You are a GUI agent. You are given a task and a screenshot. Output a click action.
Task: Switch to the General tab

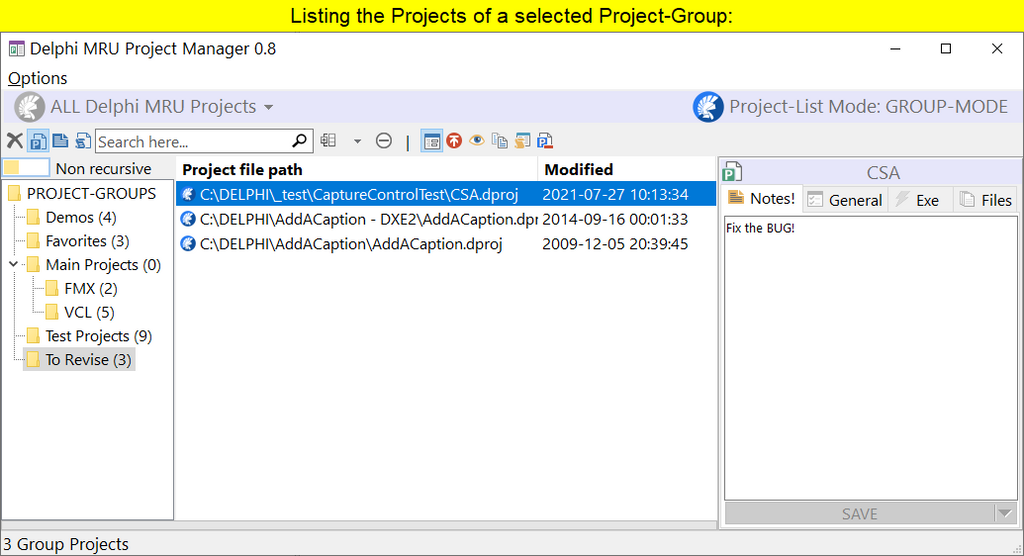(845, 200)
